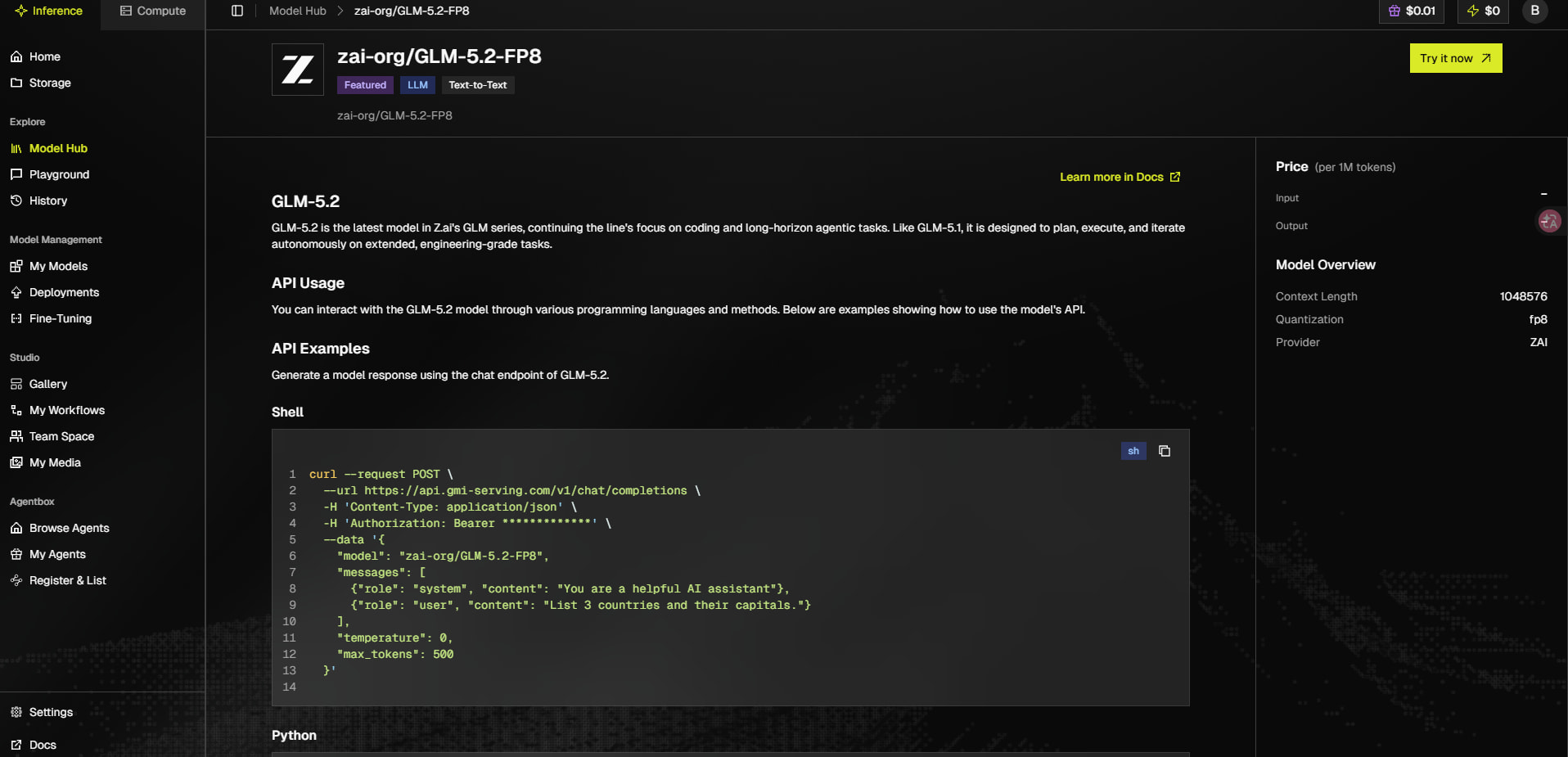1568x757 pixels.
Task: Click the zai-org Z model logo
Action: click(x=298, y=70)
